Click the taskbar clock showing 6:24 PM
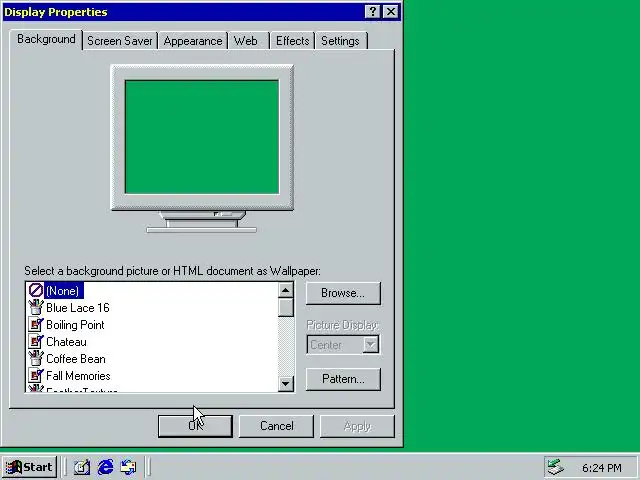Image resolution: width=640 pixels, height=480 pixels. click(602, 468)
